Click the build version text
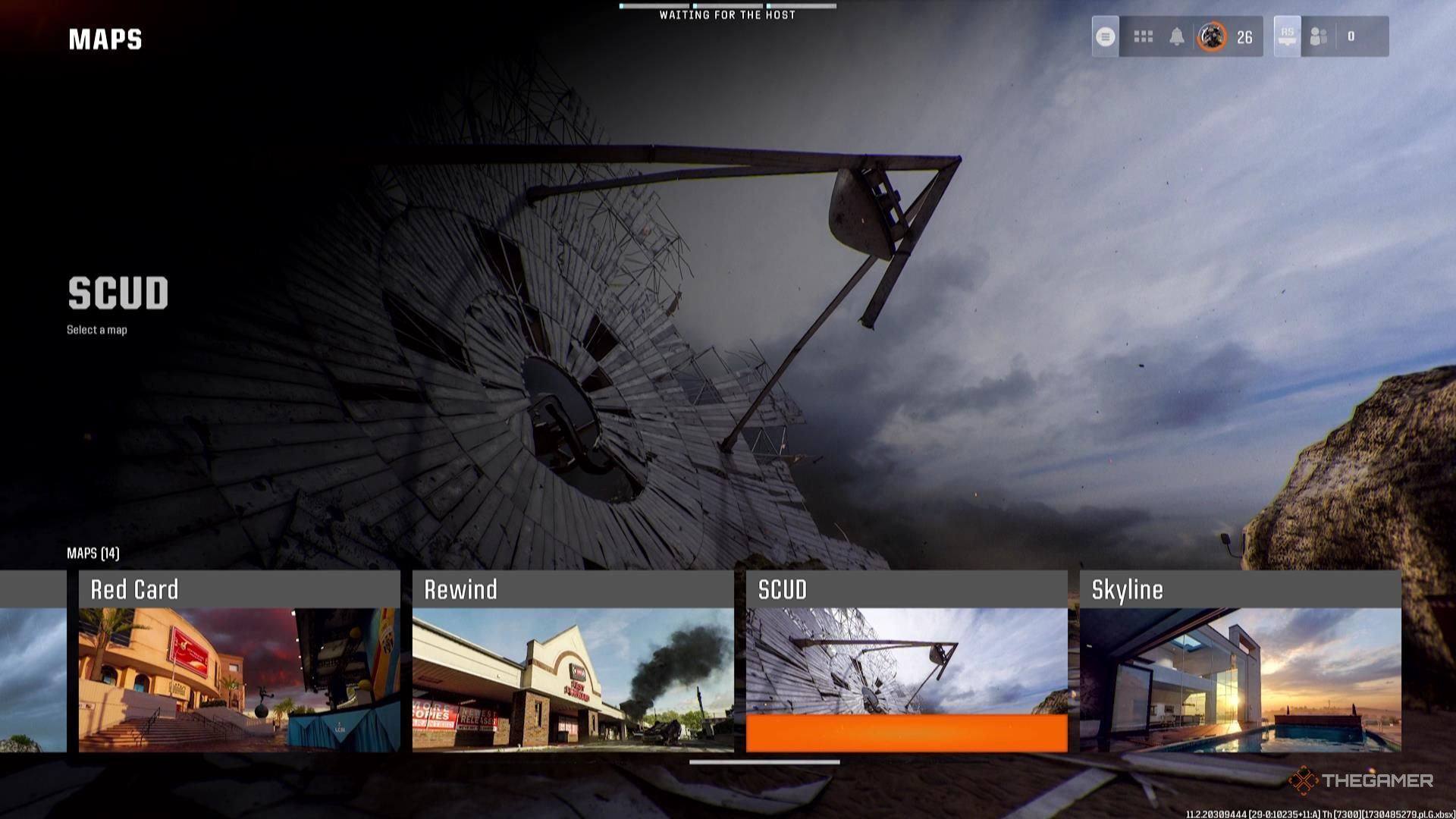This screenshot has height=819, width=1456. pos(1320,814)
